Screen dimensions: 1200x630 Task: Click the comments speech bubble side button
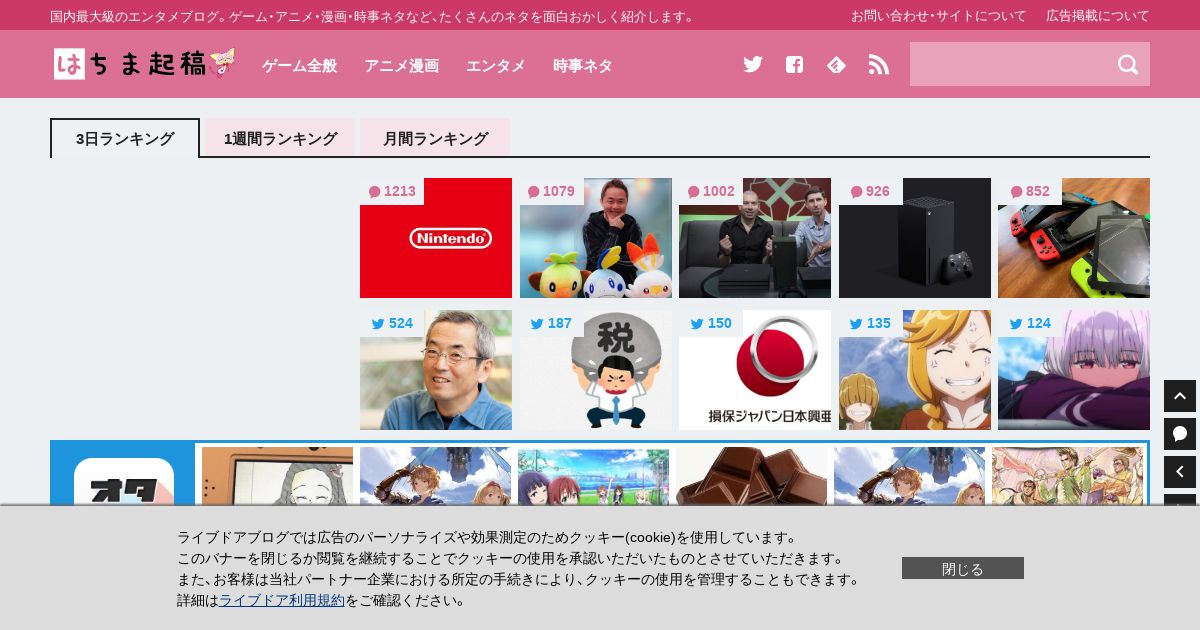pyautogui.click(x=1180, y=434)
